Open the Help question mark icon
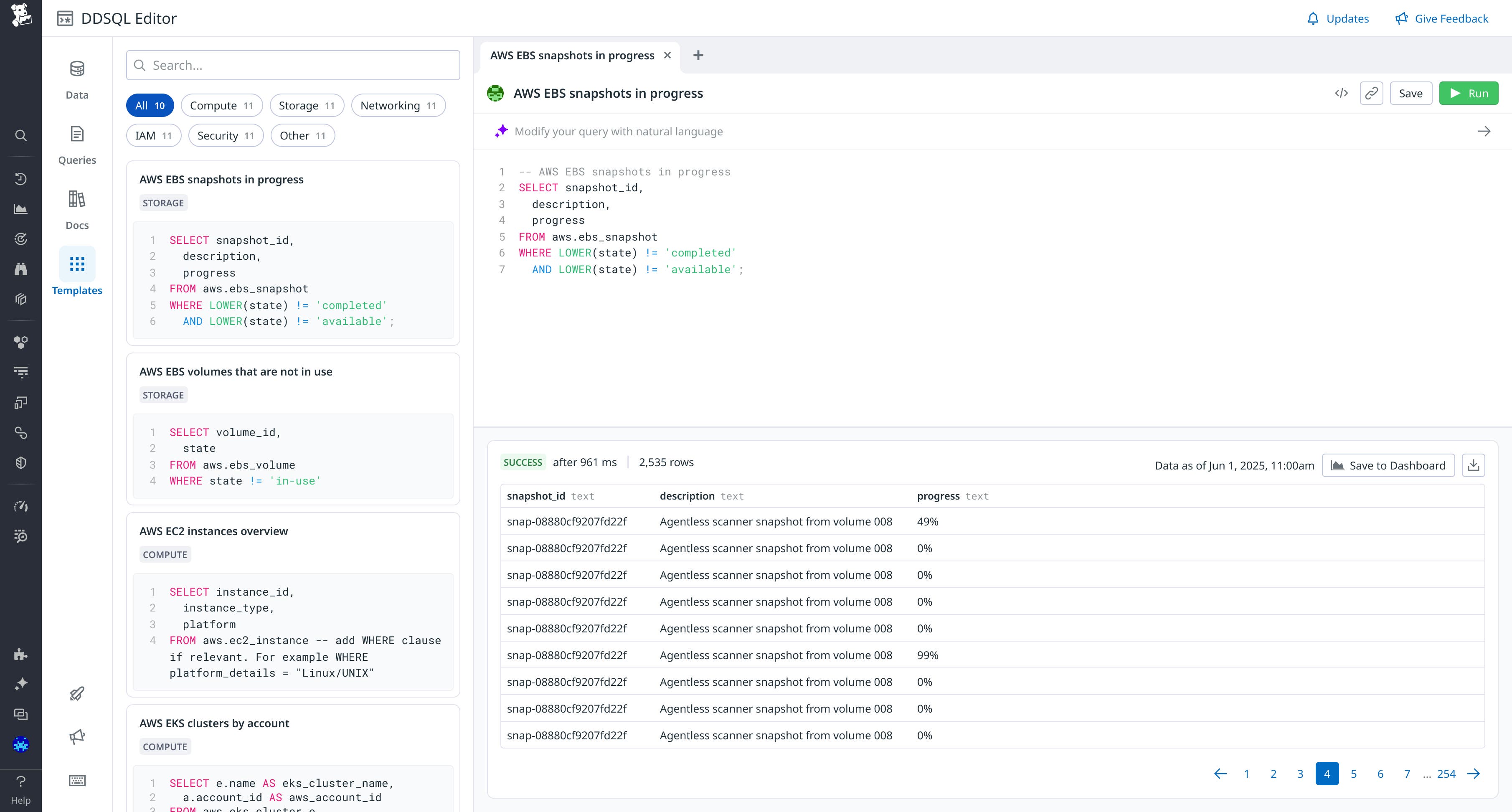 click(x=21, y=781)
